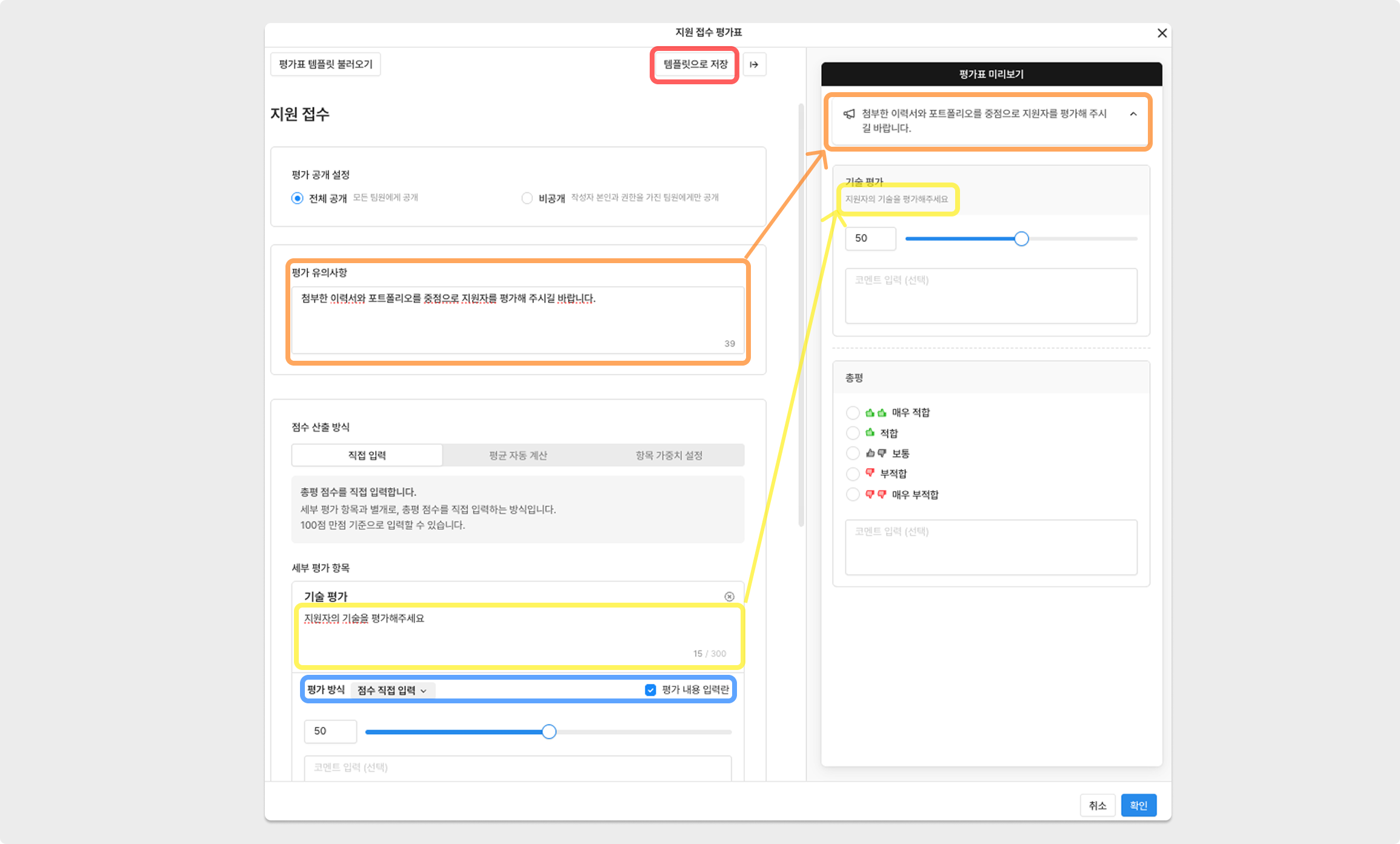Open the 점수 직접 입력 evaluation method dropdown
The width and height of the screenshot is (1400, 844).
[x=392, y=690]
